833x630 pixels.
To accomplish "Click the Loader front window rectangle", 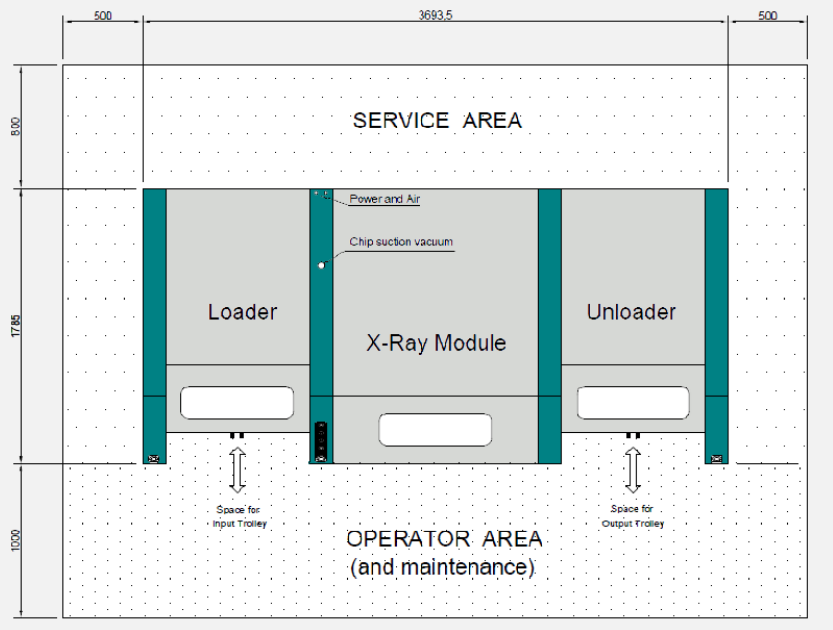I will [x=237, y=403].
